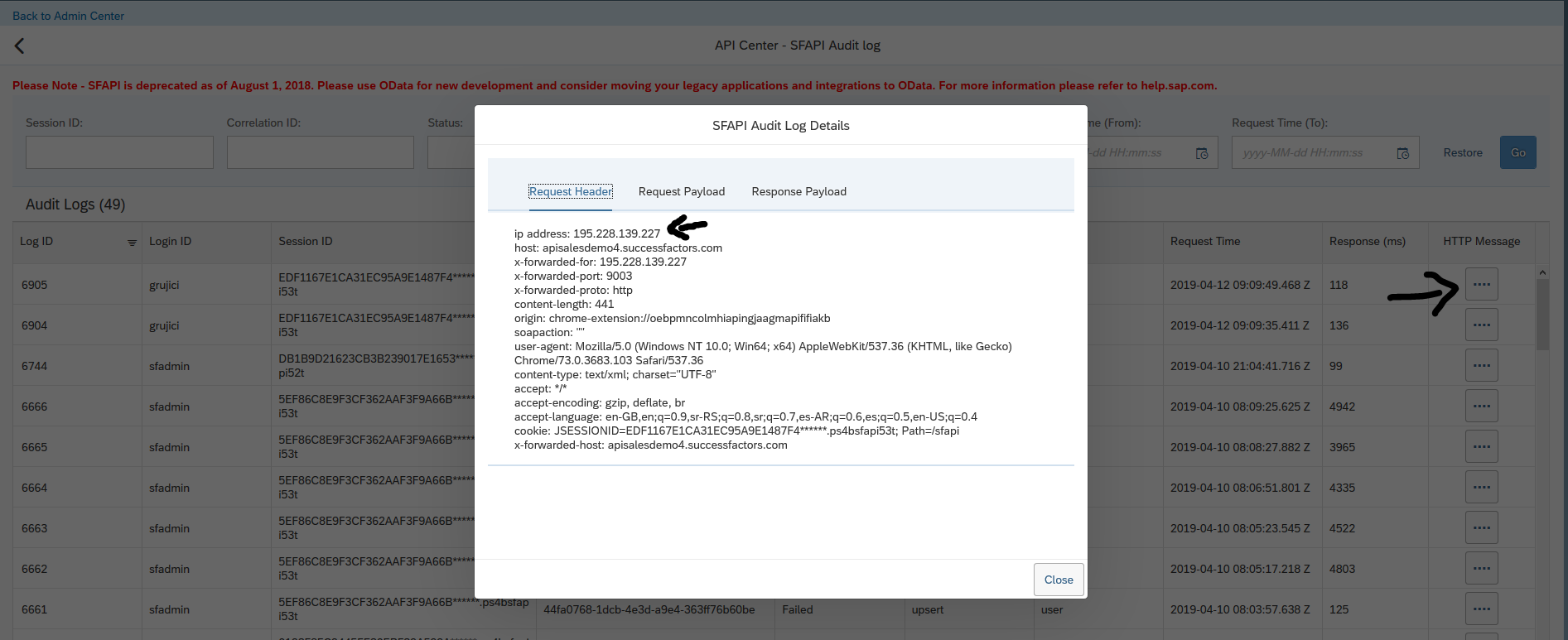Click response value 4803

(1342, 569)
